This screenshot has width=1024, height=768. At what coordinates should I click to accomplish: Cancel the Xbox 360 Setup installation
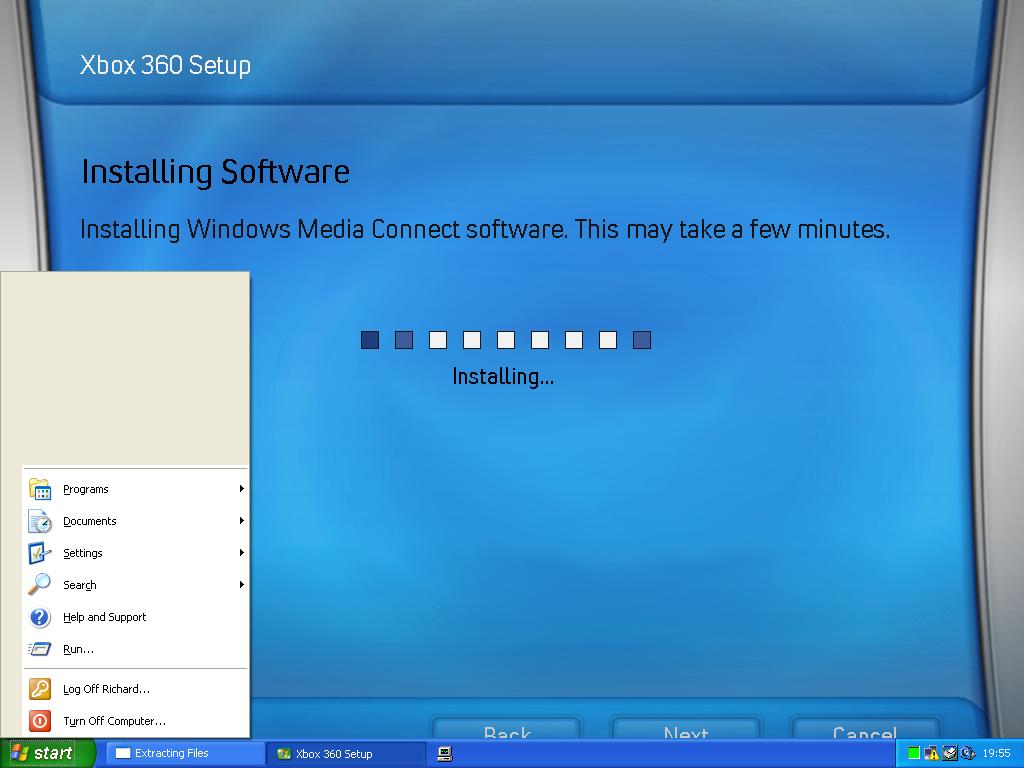point(865,729)
